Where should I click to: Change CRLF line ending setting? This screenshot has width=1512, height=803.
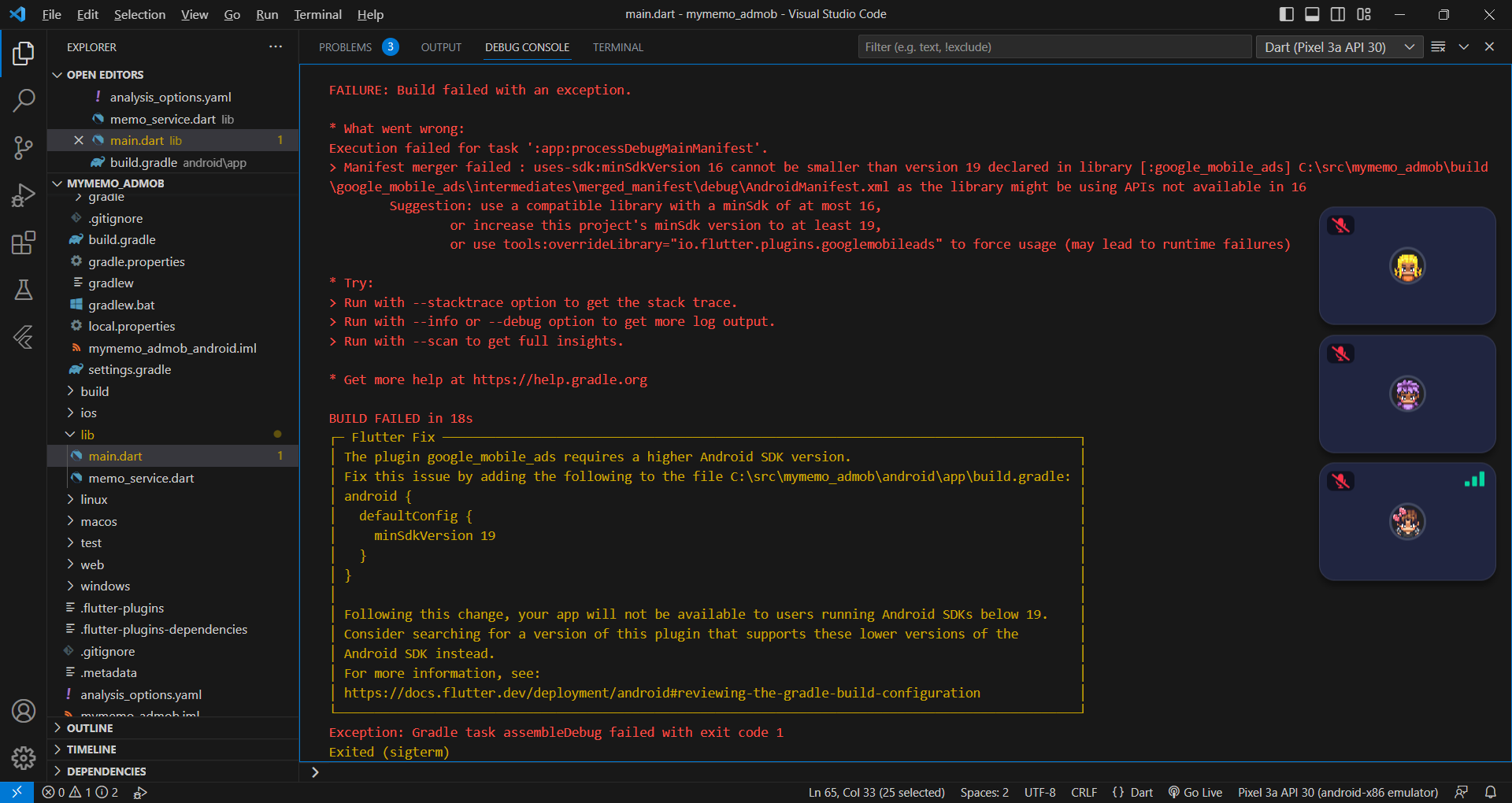[1084, 793]
